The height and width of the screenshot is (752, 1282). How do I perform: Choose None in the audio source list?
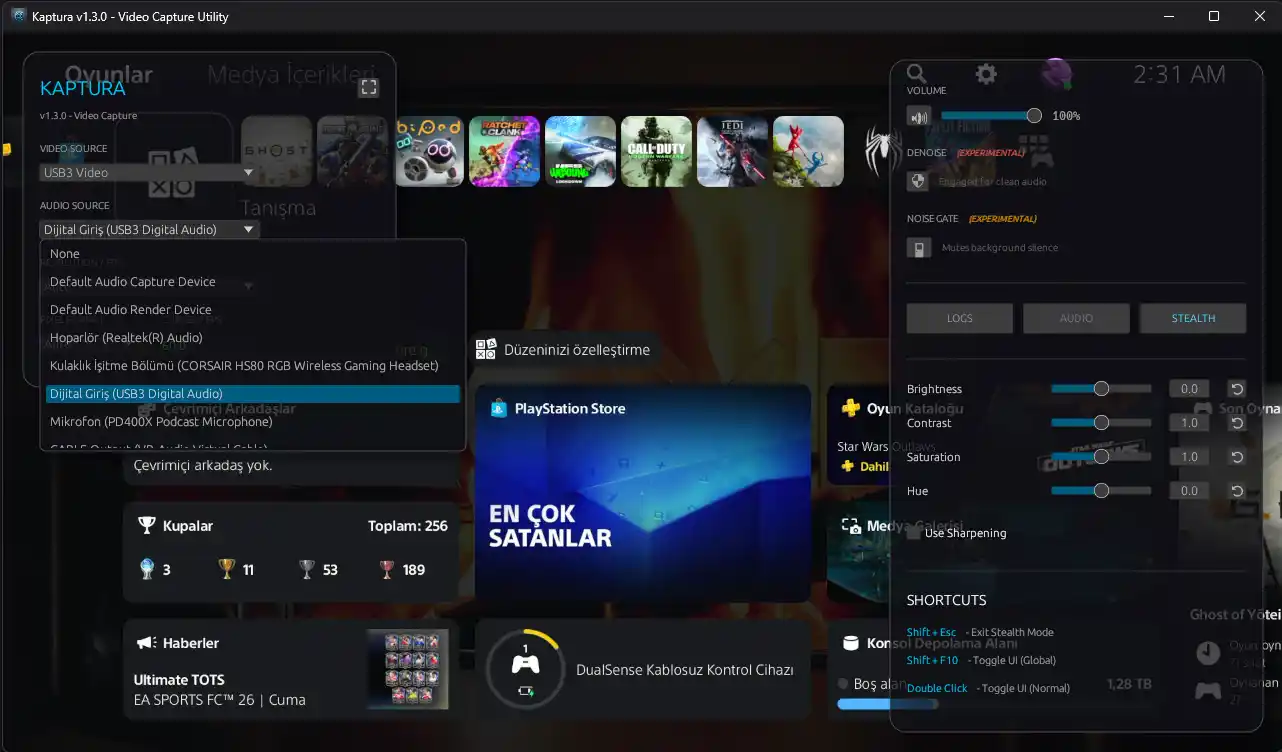click(x=253, y=254)
